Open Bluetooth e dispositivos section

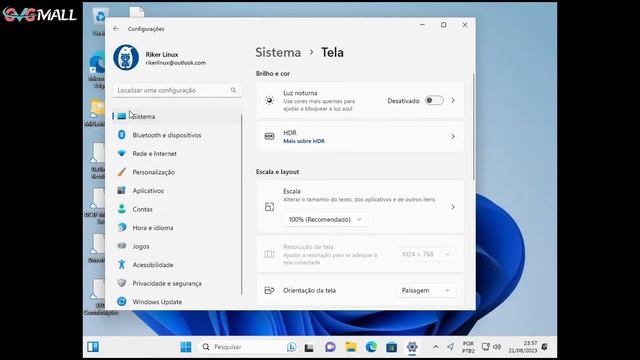tap(177, 135)
